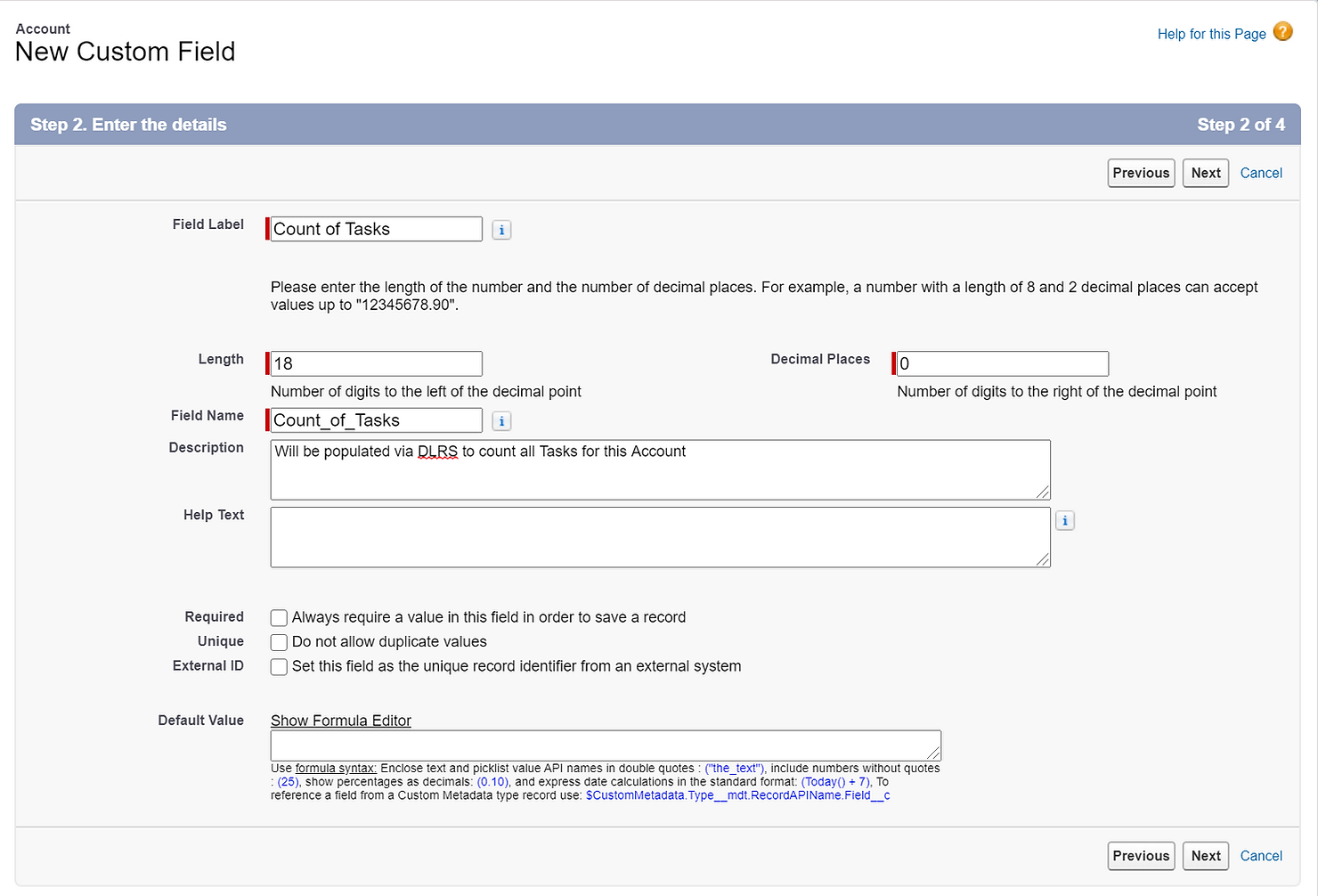1318x896 pixels.
Task: Focus the Field Name input
Action: click(x=376, y=420)
